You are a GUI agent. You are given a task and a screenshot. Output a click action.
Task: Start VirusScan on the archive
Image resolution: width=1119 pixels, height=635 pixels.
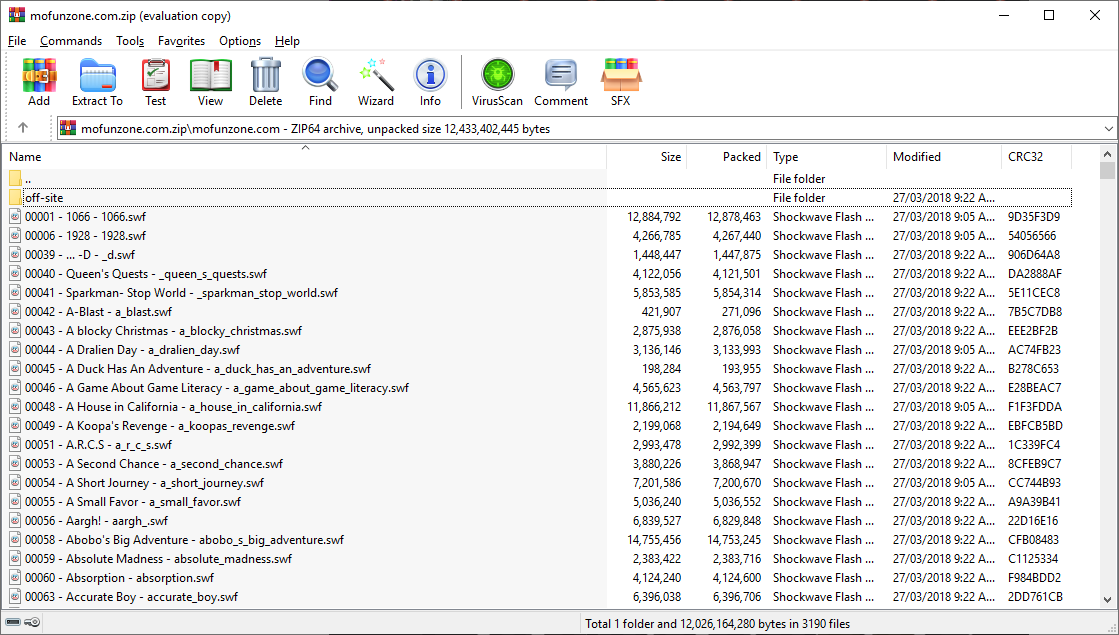[497, 81]
